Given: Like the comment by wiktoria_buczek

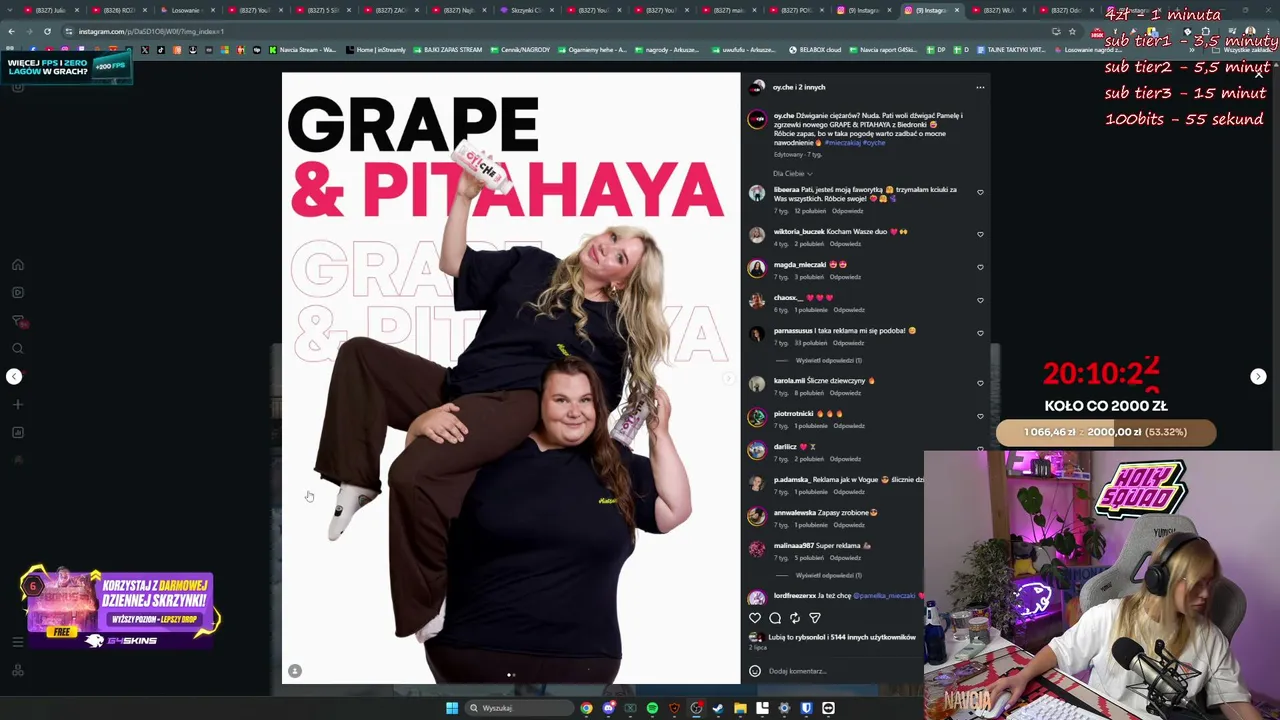Looking at the screenshot, I should coord(980,234).
